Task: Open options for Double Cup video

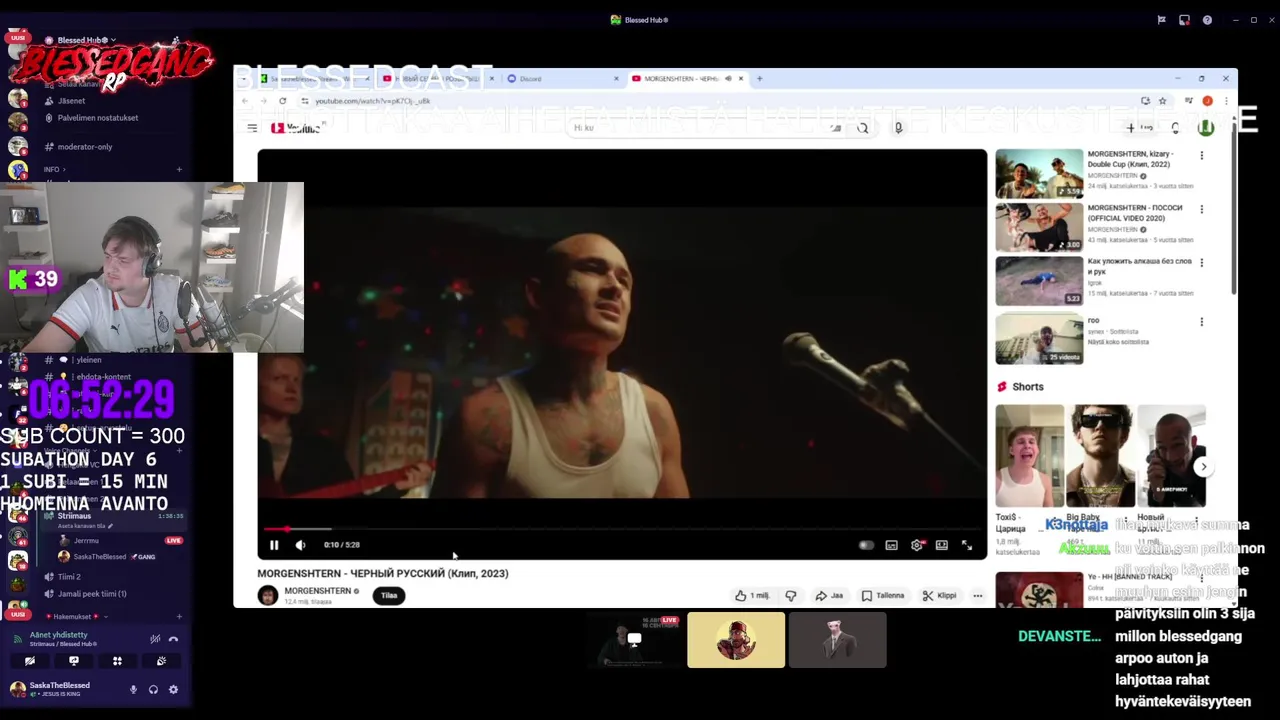Action: pos(1201,156)
